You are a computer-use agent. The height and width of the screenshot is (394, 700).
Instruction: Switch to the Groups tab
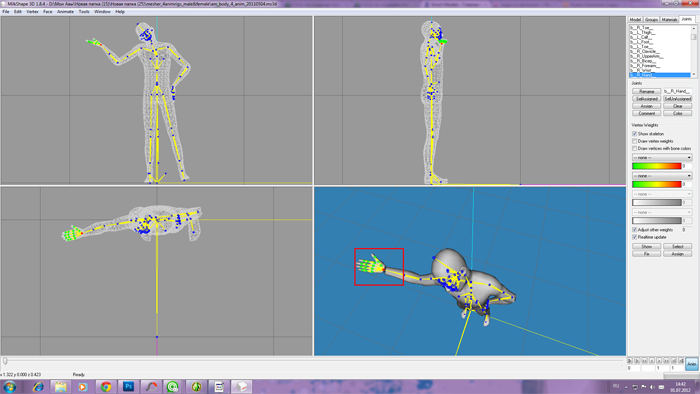(651, 20)
